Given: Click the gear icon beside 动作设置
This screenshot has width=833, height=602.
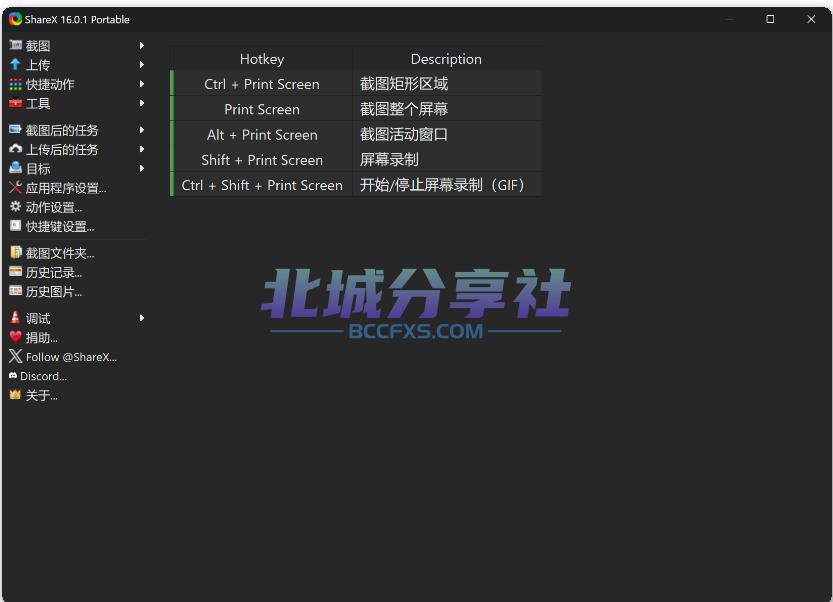Looking at the screenshot, I should coord(15,207).
